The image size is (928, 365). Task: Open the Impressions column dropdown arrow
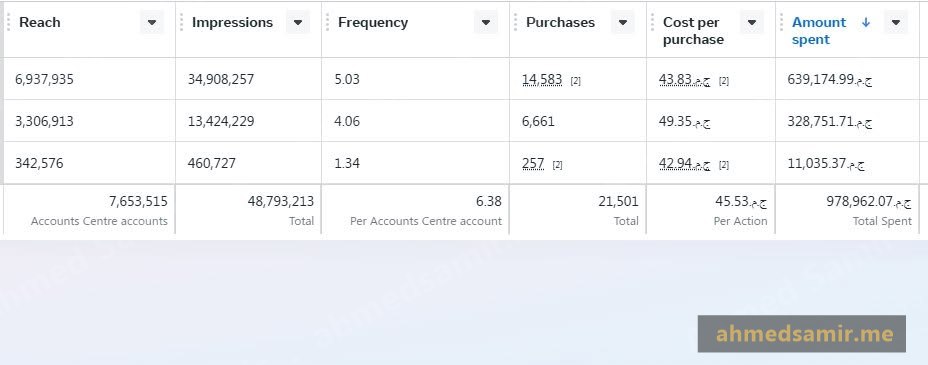[x=298, y=22]
